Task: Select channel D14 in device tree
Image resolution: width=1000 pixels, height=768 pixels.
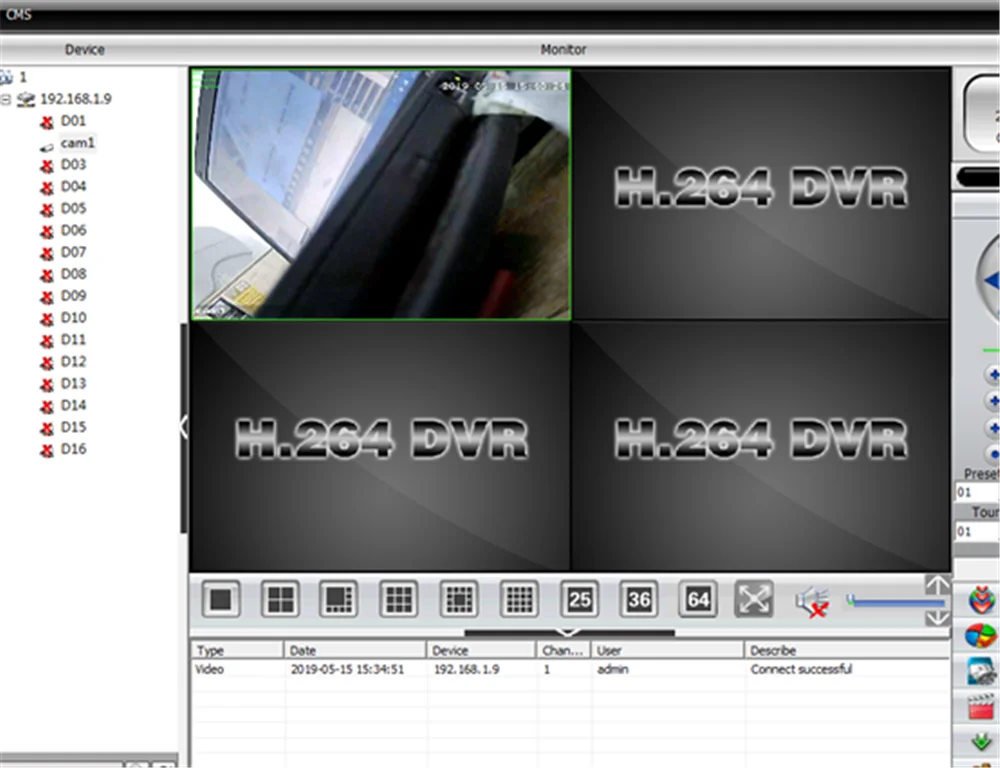Action: [73, 405]
